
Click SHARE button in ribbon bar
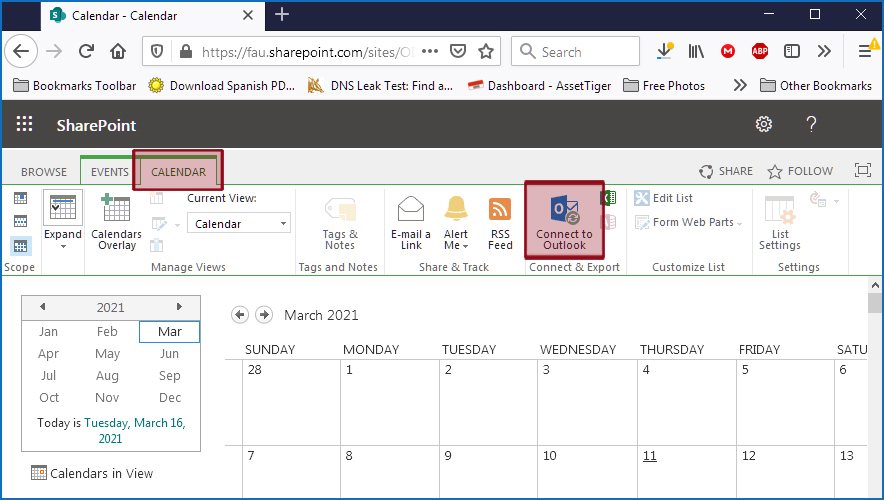click(x=726, y=171)
